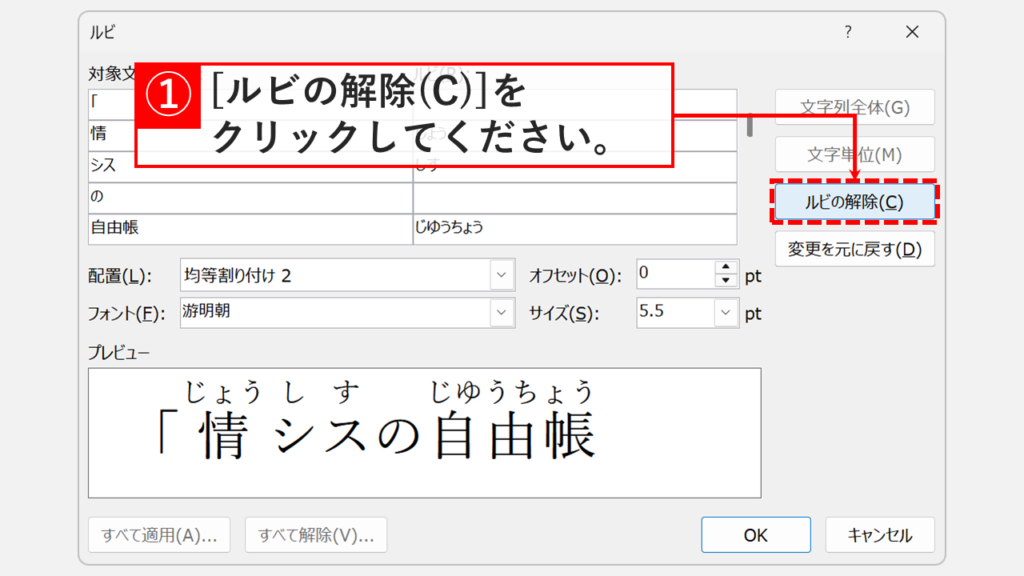Click the 文字単位(M) button
The width and height of the screenshot is (1024, 576).
pyautogui.click(x=854, y=153)
